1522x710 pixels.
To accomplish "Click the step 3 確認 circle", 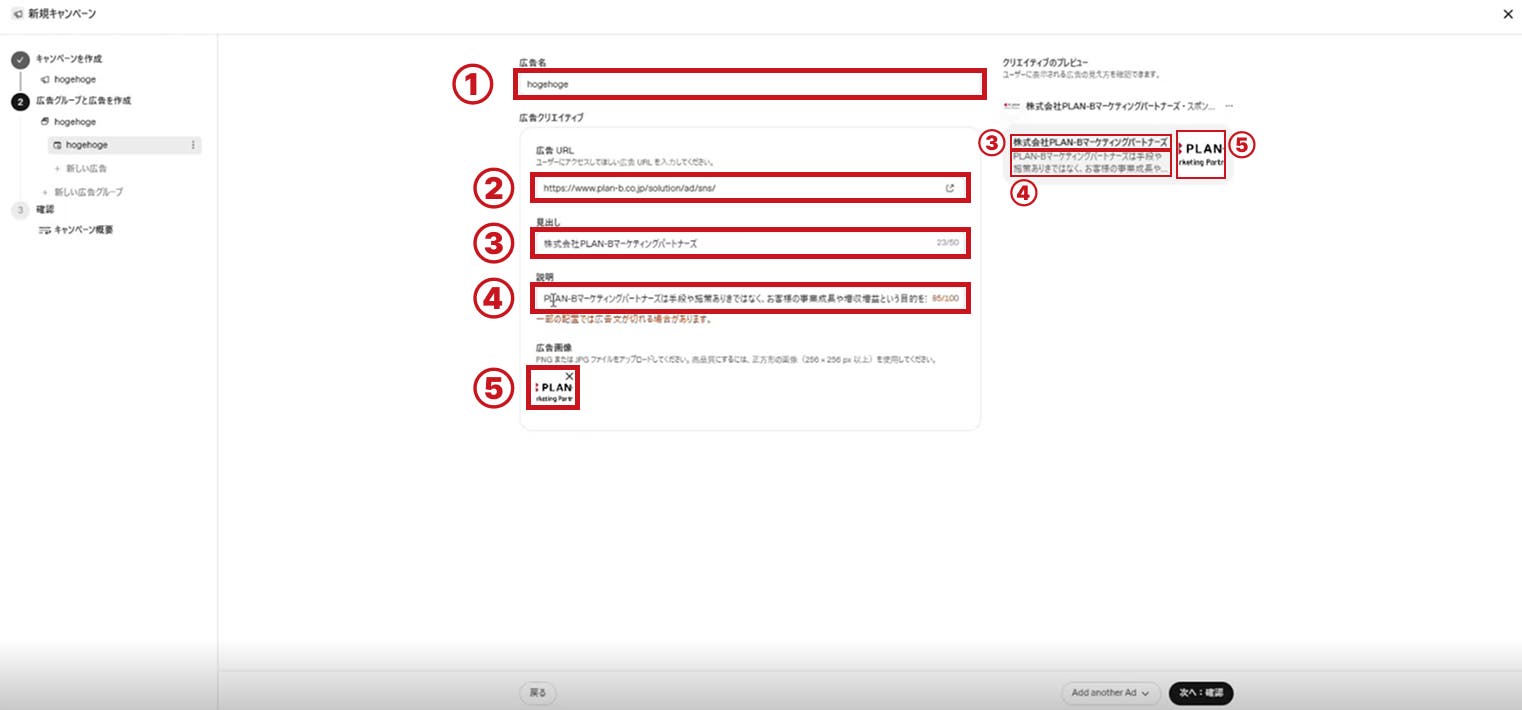I will click(20, 210).
